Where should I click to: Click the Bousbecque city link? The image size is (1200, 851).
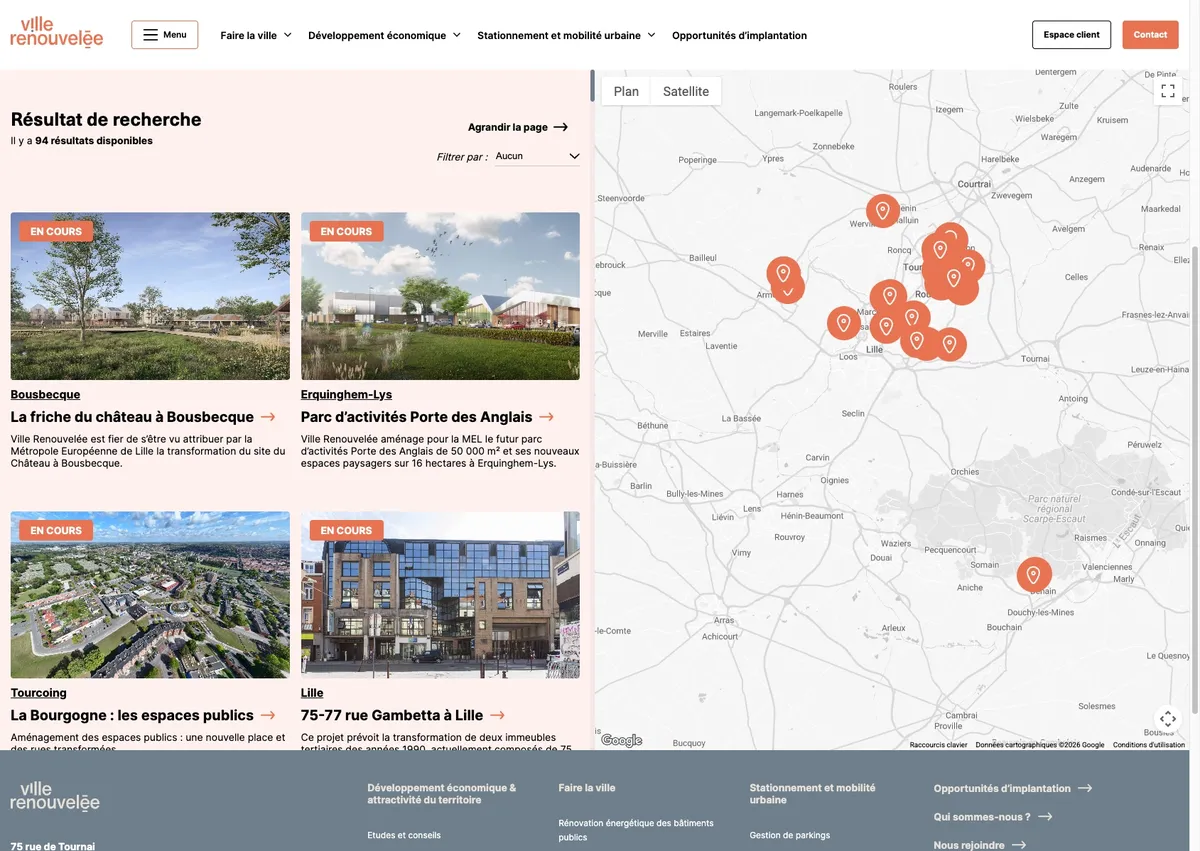click(x=45, y=394)
